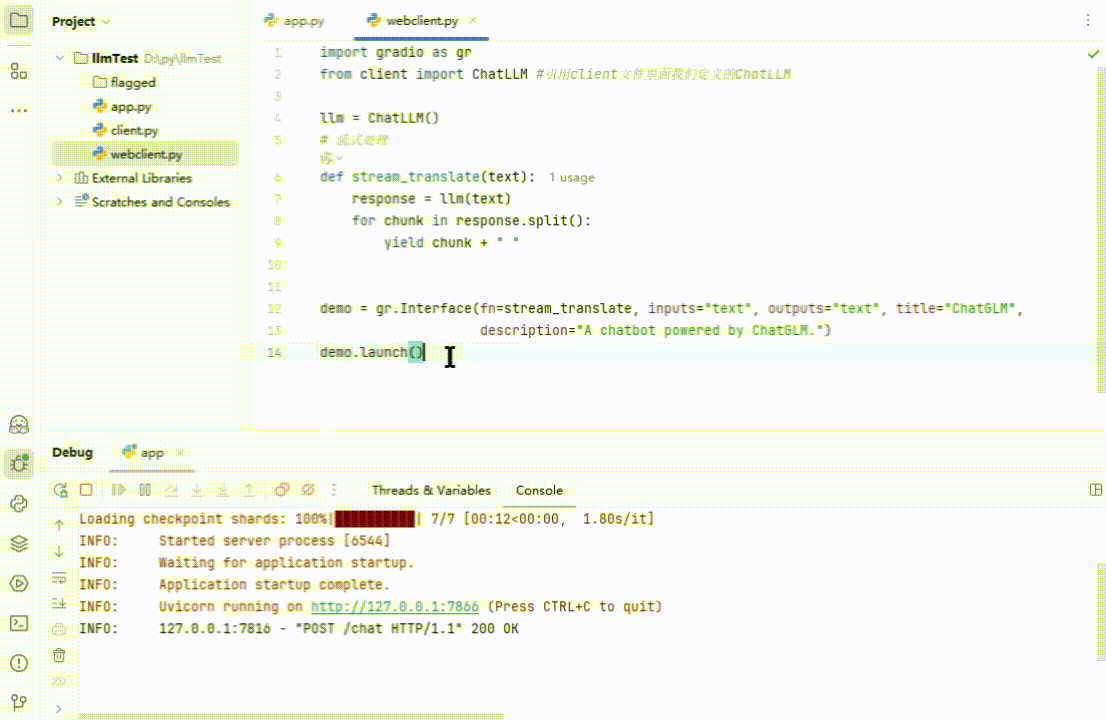Open the Project tool window folder icon

click(19, 20)
